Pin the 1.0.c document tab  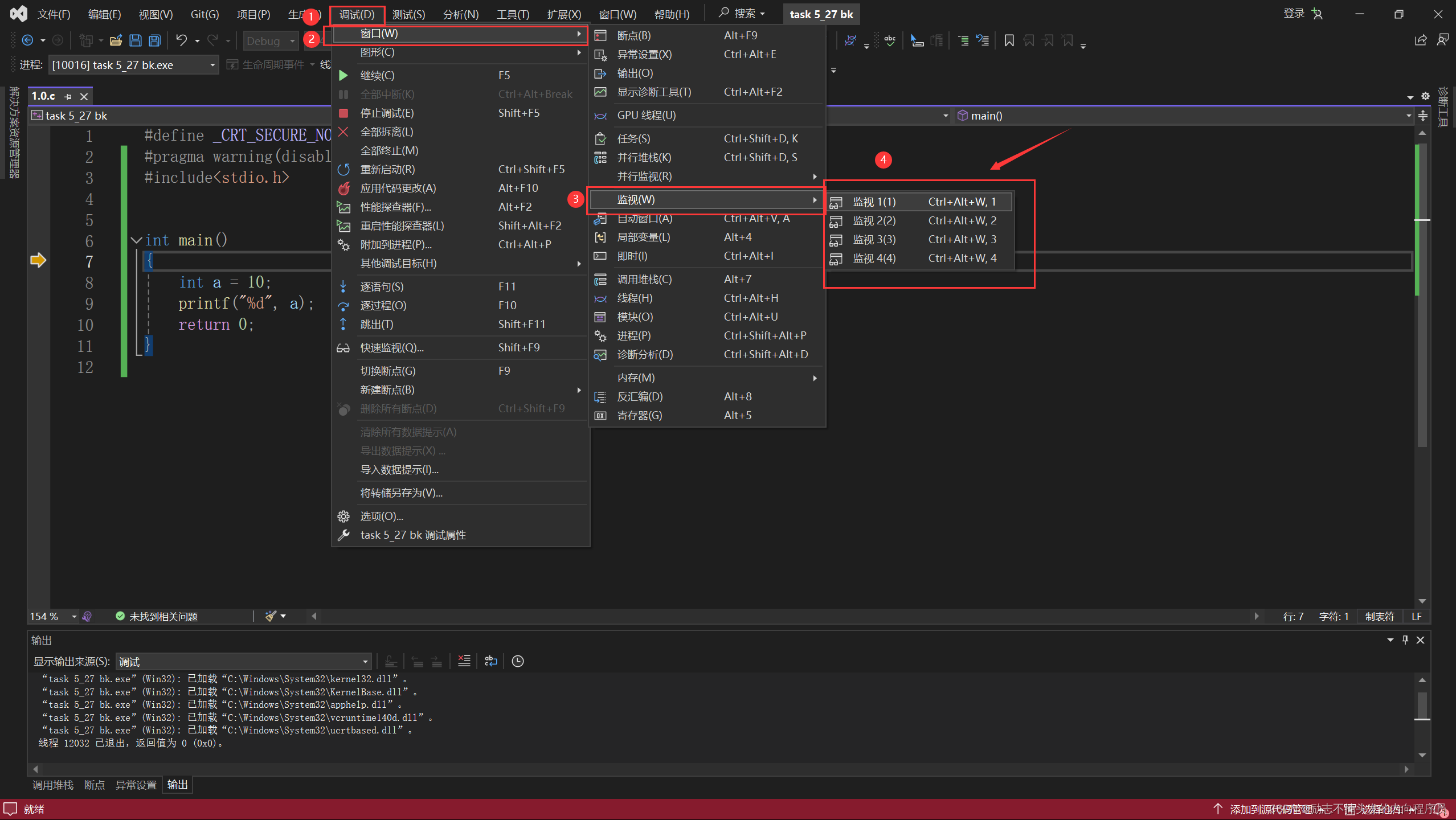[x=68, y=96]
